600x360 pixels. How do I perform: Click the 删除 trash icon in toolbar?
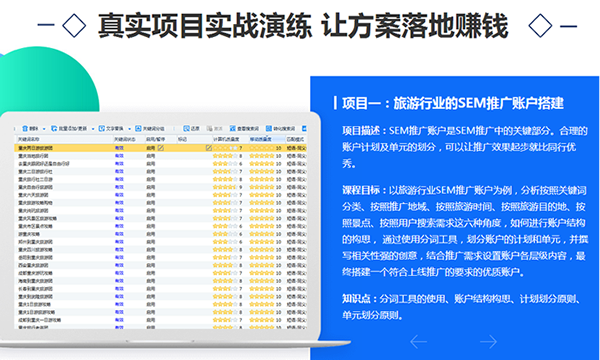(25, 129)
